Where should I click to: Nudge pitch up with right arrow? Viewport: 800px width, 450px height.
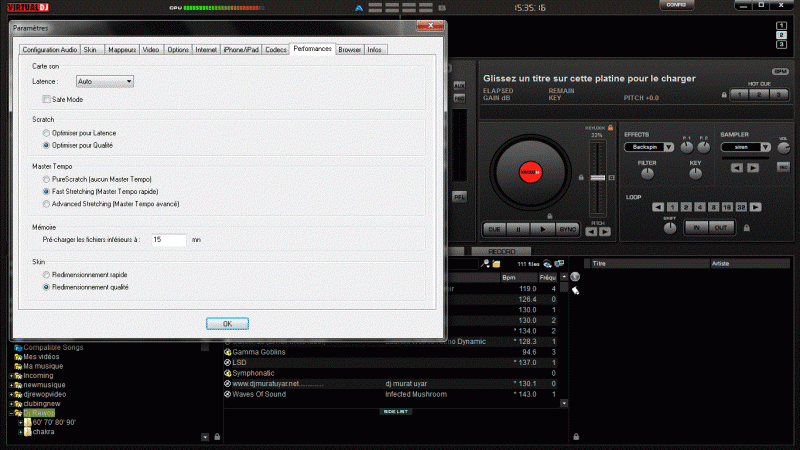605,232
